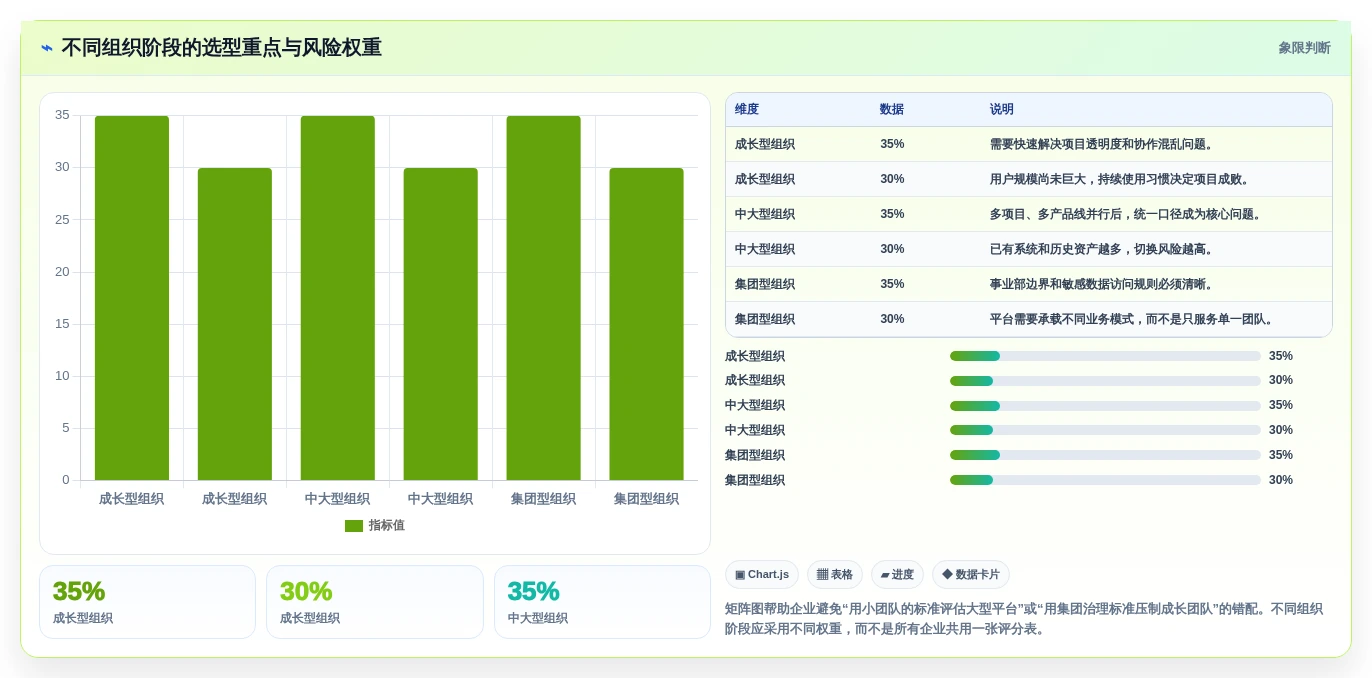Open the 35% 中大型组织 stat card
The height and width of the screenshot is (678, 1372).
click(x=602, y=602)
